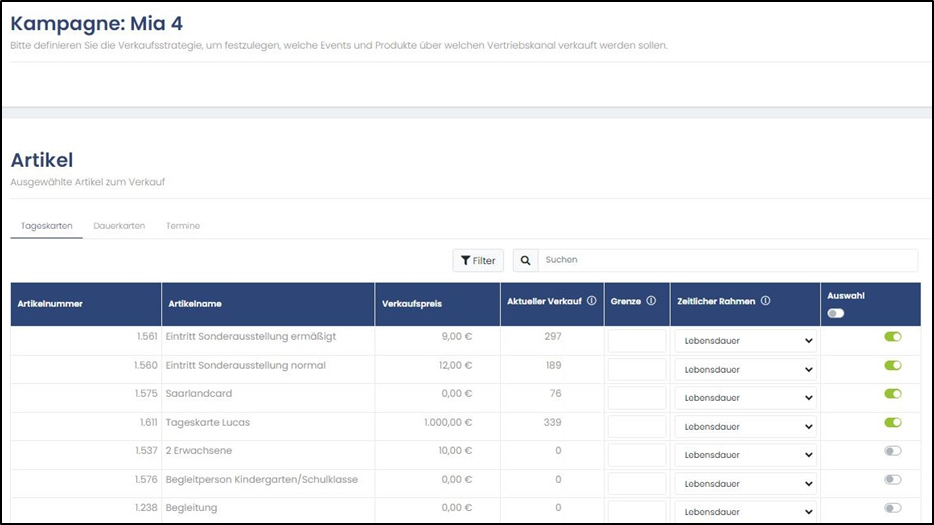The image size is (934, 525).
Task: Click article number 1.576
Action: click(146, 480)
